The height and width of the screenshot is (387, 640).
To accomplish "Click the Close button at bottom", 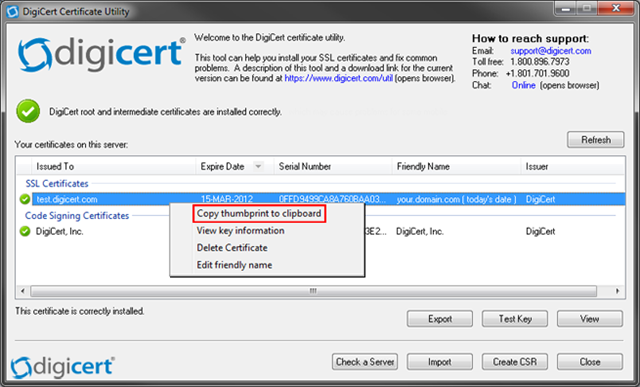I will click(590, 362).
